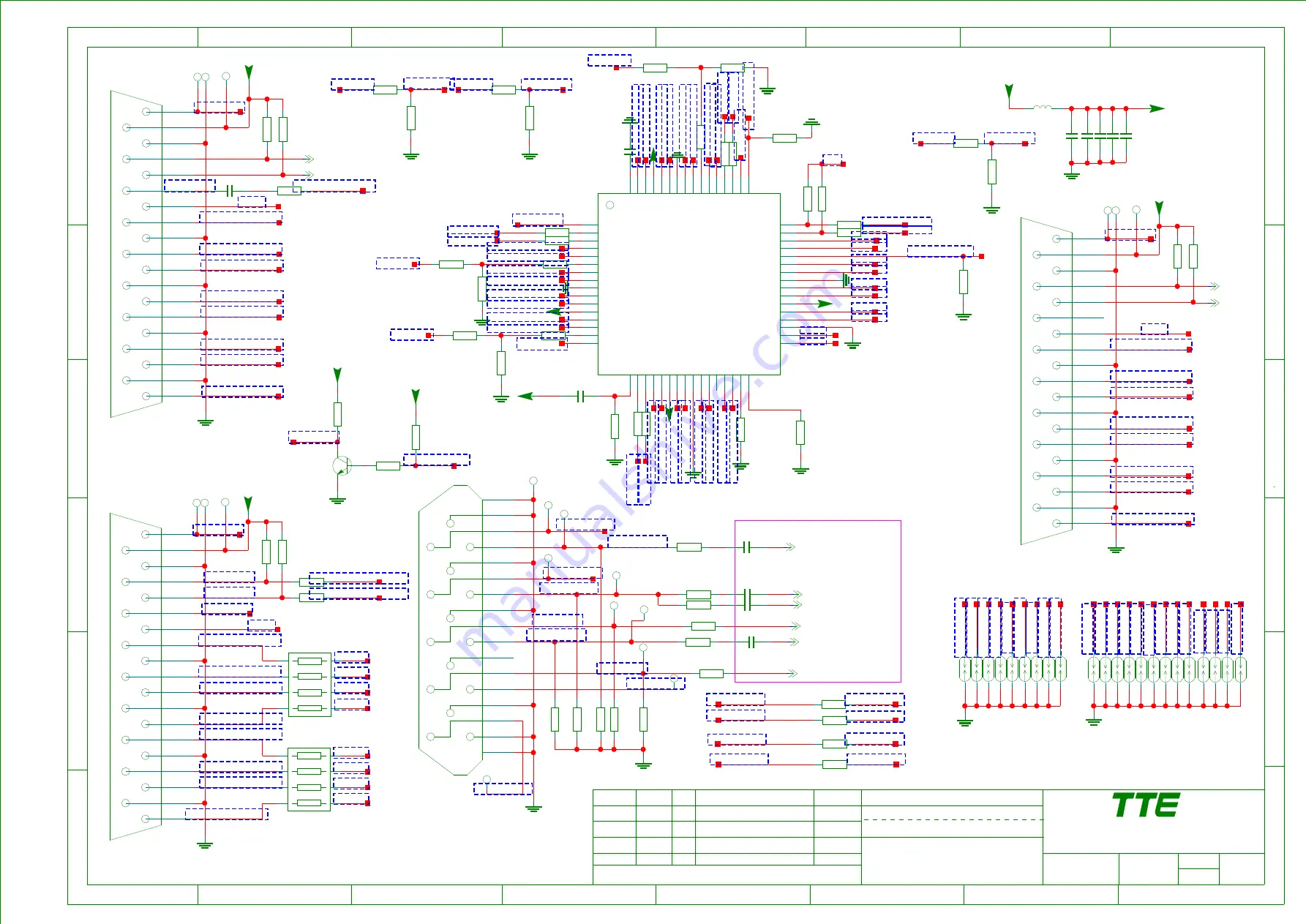Click the left-pointing green arrow below the IC
Viewport: 1306px width, 924px height.
tap(525, 397)
